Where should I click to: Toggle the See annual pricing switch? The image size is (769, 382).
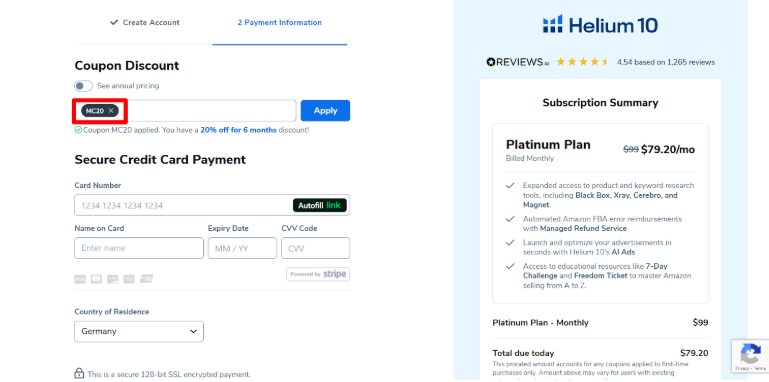(x=83, y=86)
